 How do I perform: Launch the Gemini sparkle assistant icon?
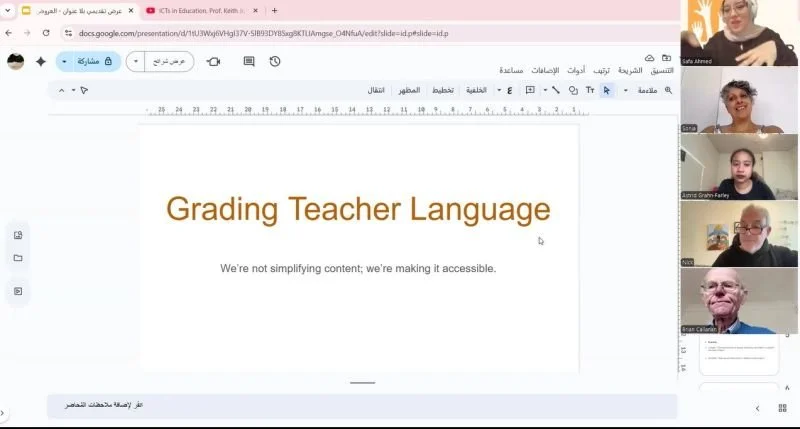pyautogui.click(x=41, y=61)
